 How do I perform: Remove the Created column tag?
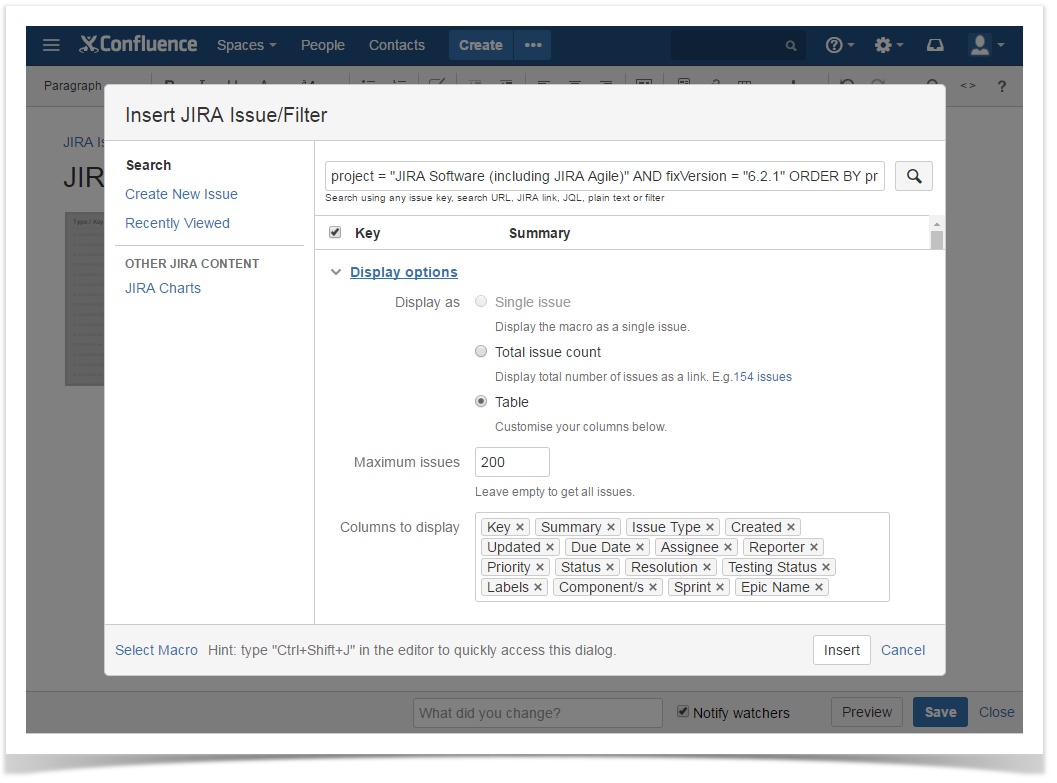[x=791, y=528]
